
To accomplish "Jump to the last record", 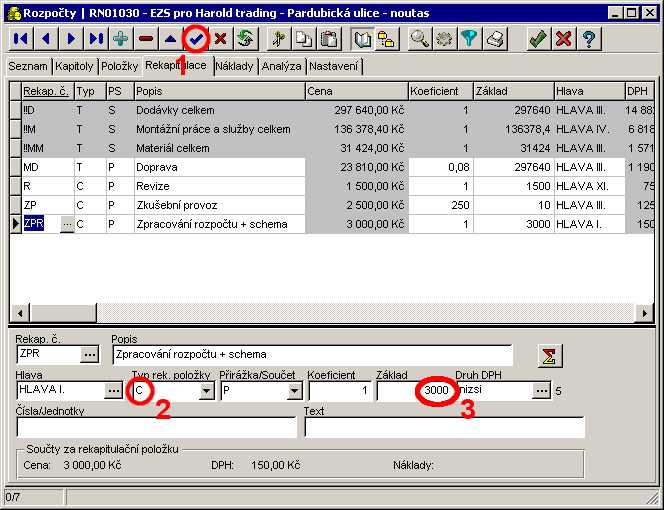I will (x=96, y=40).
